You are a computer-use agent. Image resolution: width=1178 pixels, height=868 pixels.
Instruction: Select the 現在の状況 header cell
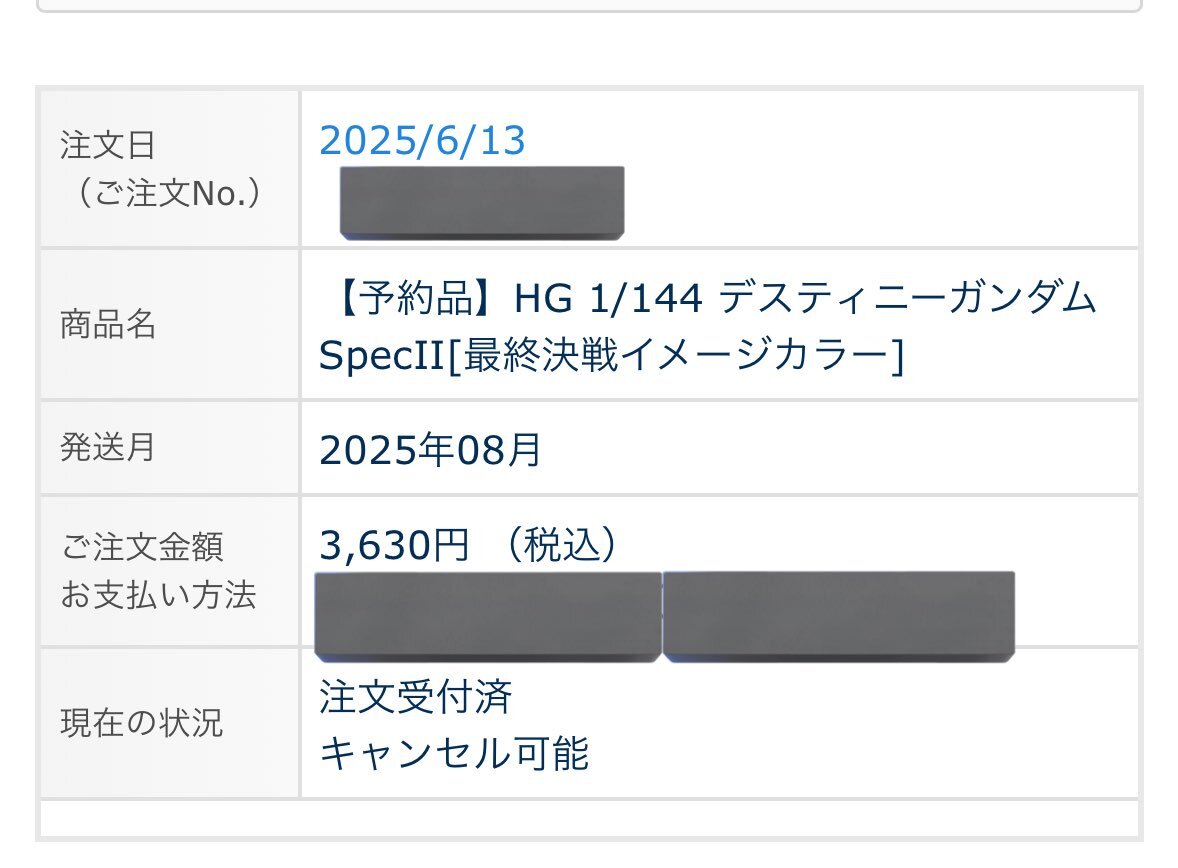[x=170, y=723]
